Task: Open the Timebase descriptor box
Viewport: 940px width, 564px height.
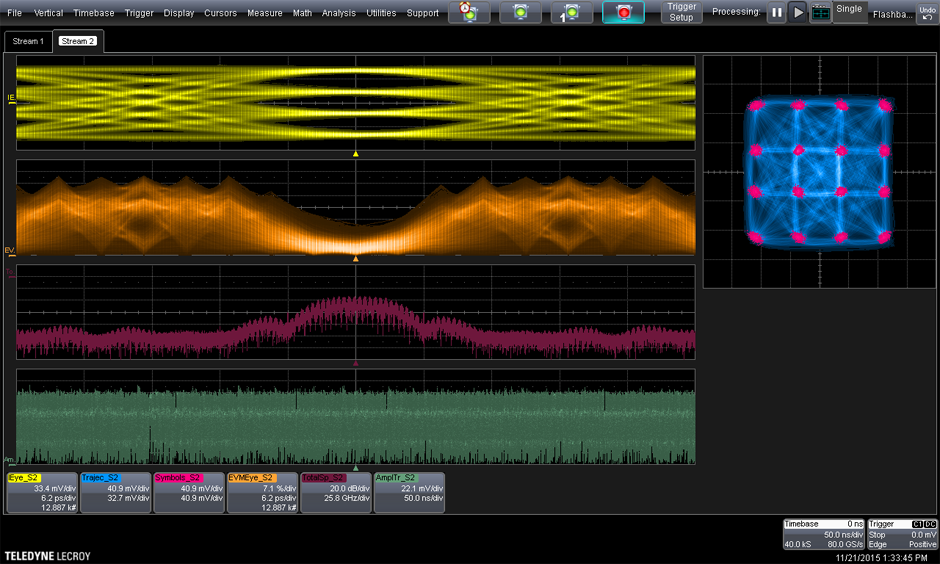Action: tap(824, 534)
